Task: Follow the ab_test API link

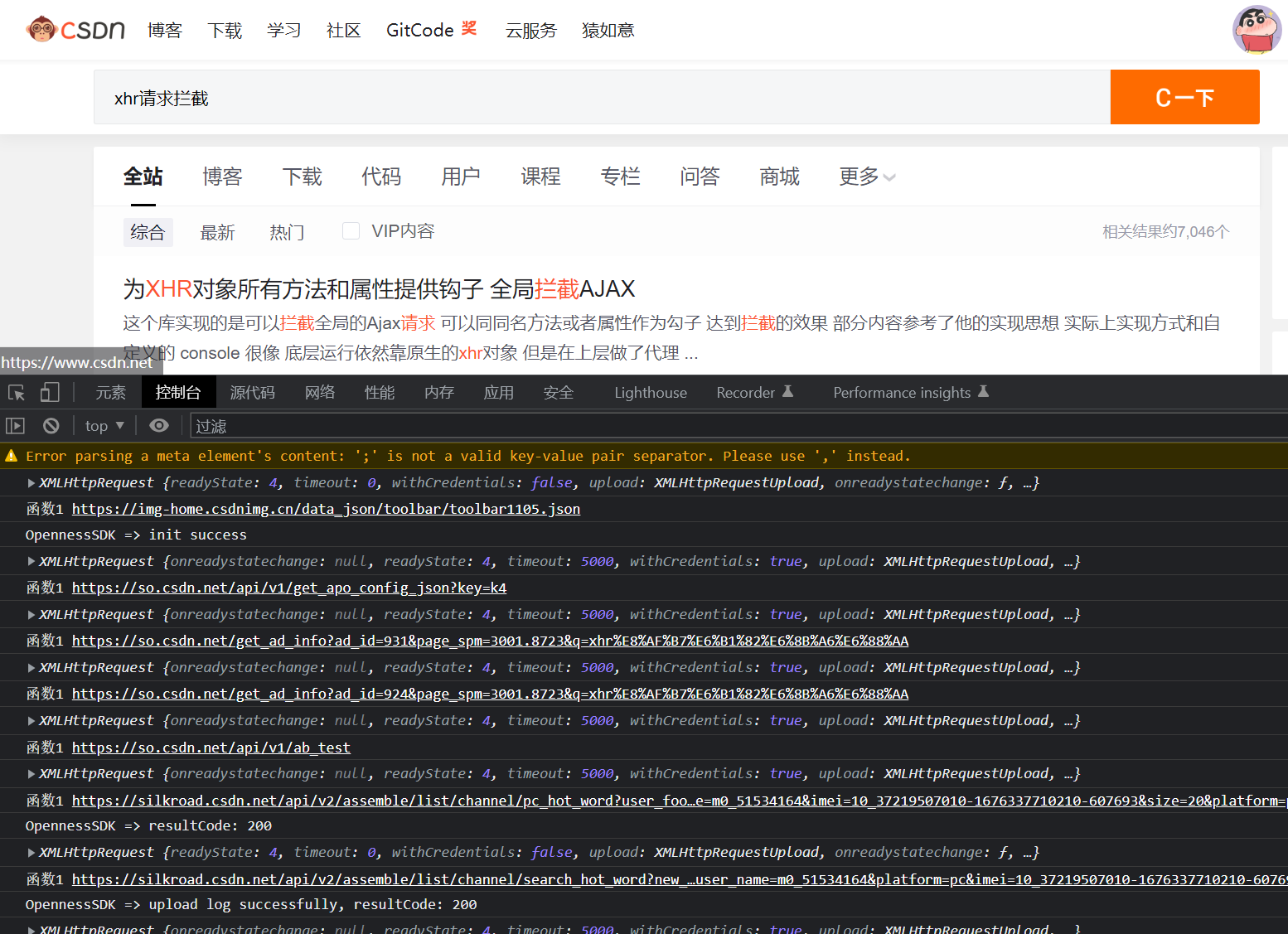Action: (211, 747)
